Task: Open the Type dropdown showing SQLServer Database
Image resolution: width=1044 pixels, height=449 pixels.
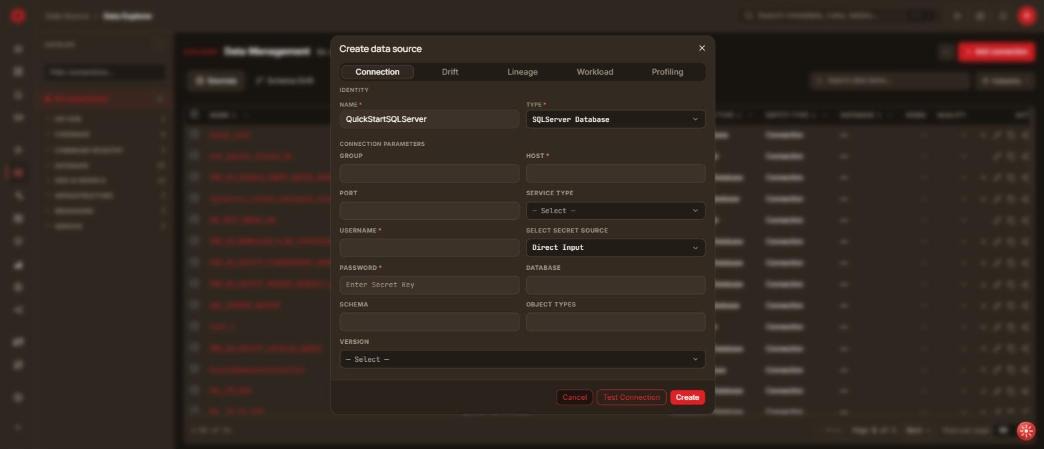Action: [x=616, y=119]
